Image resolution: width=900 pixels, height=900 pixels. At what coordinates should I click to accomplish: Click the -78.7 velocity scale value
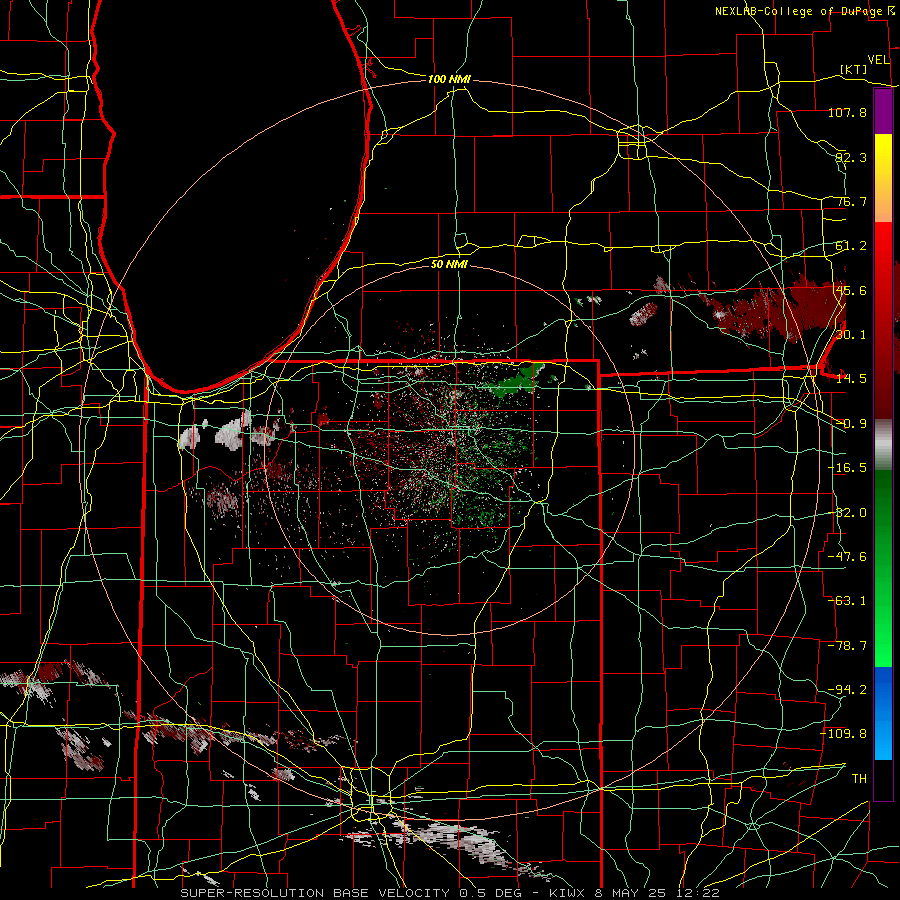click(847, 646)
